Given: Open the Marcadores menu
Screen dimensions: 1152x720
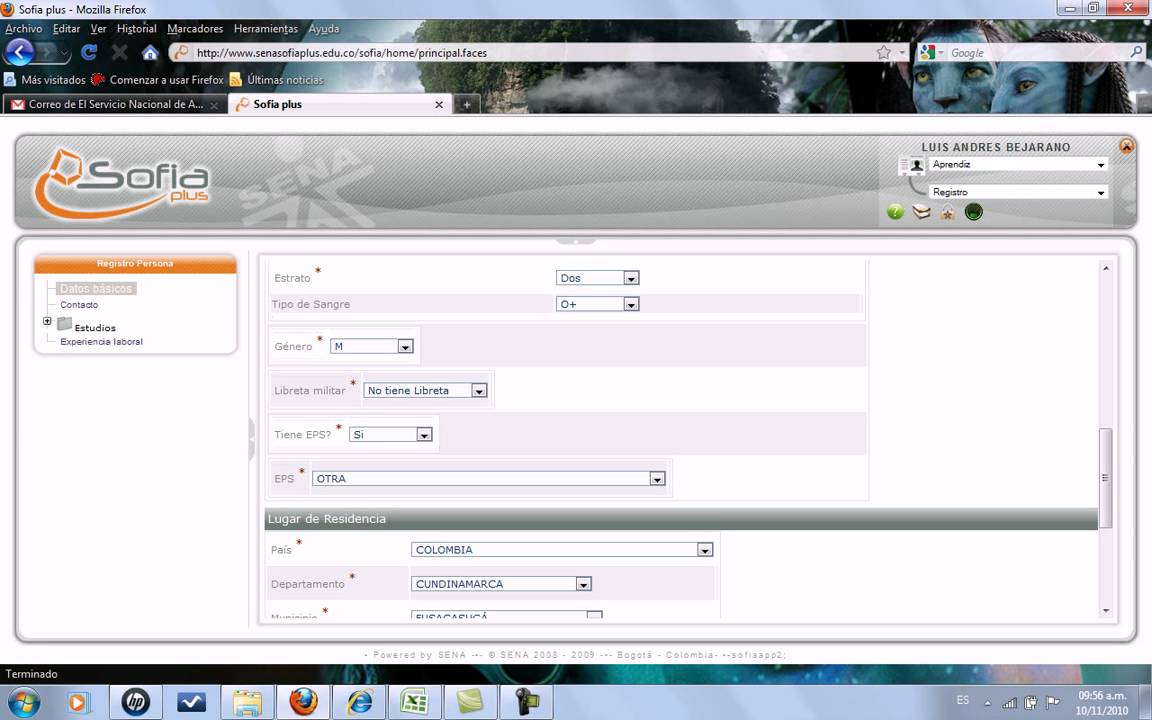Looking at the screenshot, I should click(x=195, y=29).
